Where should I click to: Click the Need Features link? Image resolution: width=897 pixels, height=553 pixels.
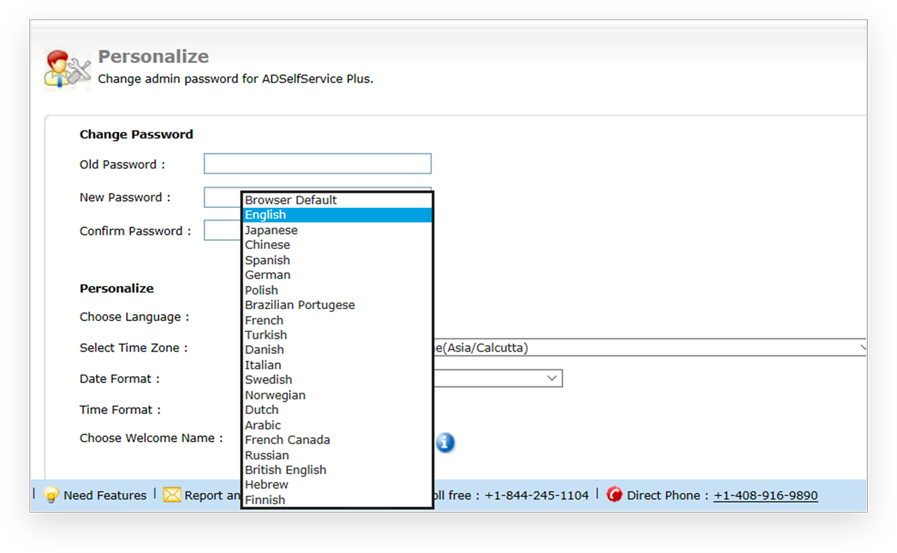click(x=105, y=495)
